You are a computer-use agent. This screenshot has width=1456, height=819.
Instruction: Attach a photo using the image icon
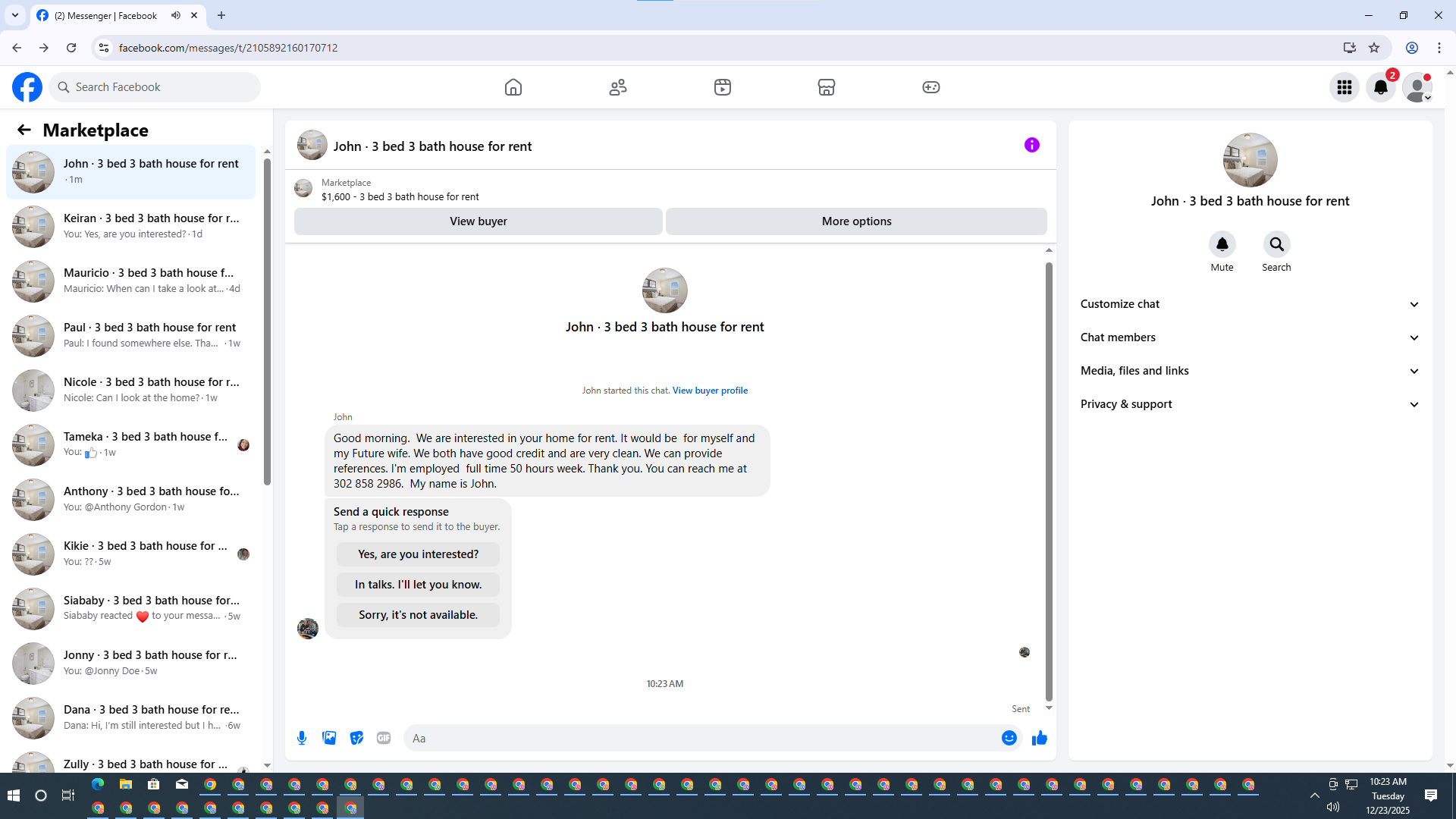[329, 738]
